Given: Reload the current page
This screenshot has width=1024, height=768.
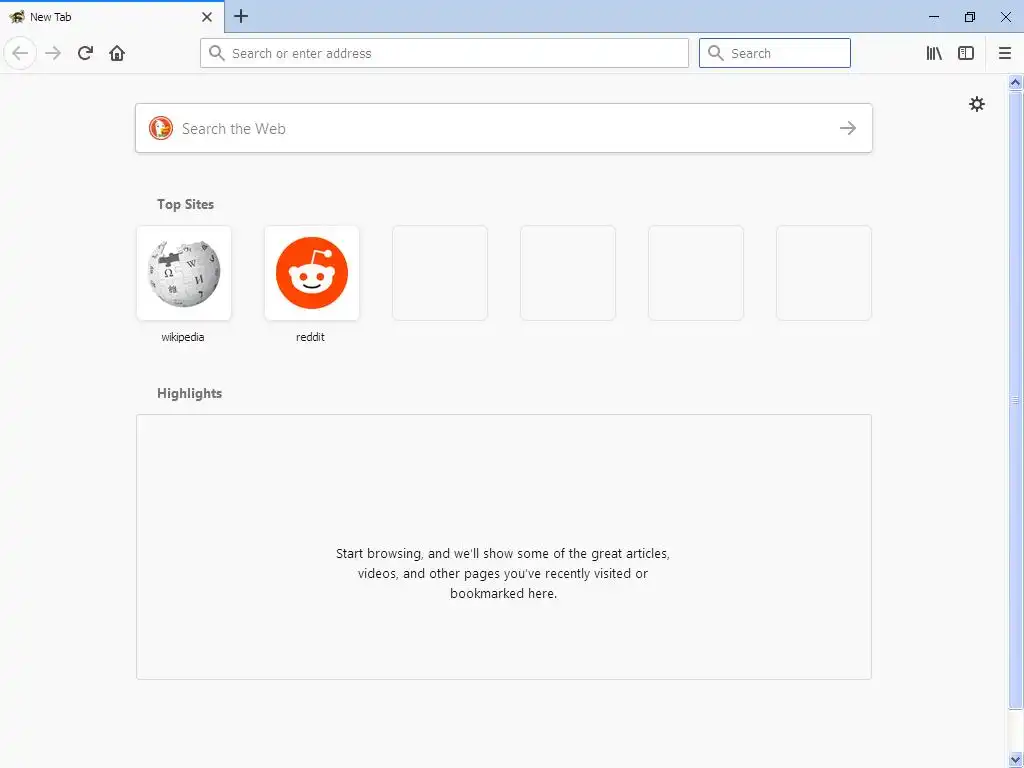Looking at the screenshot, I should (85, 53).
